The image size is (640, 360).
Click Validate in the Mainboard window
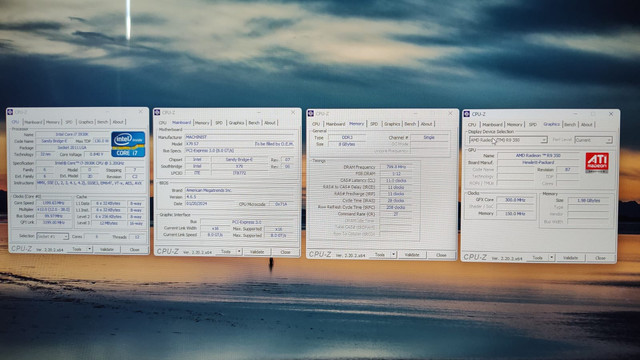pyautogui.click(x=257, y=252)
